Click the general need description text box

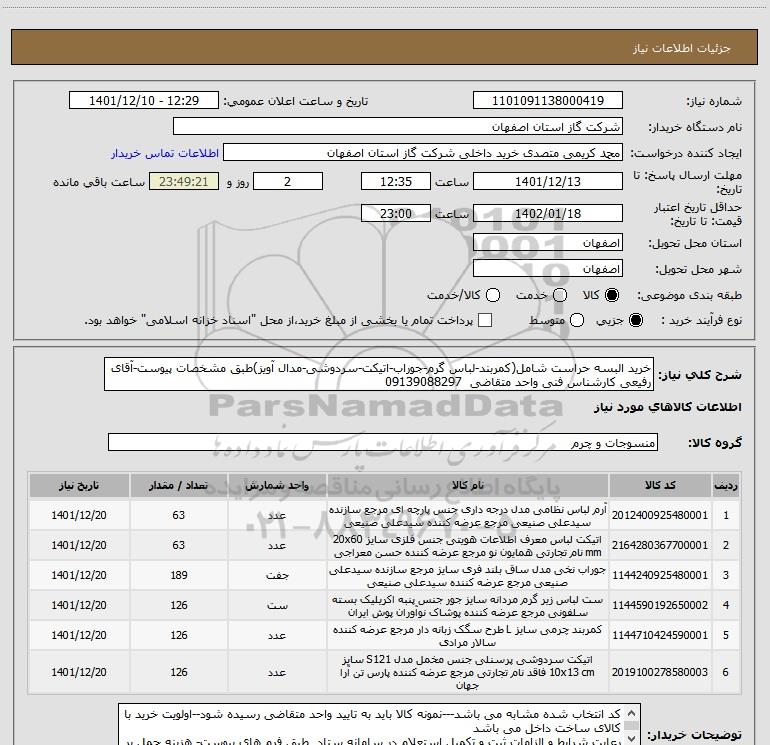click(x=379, y=375)
